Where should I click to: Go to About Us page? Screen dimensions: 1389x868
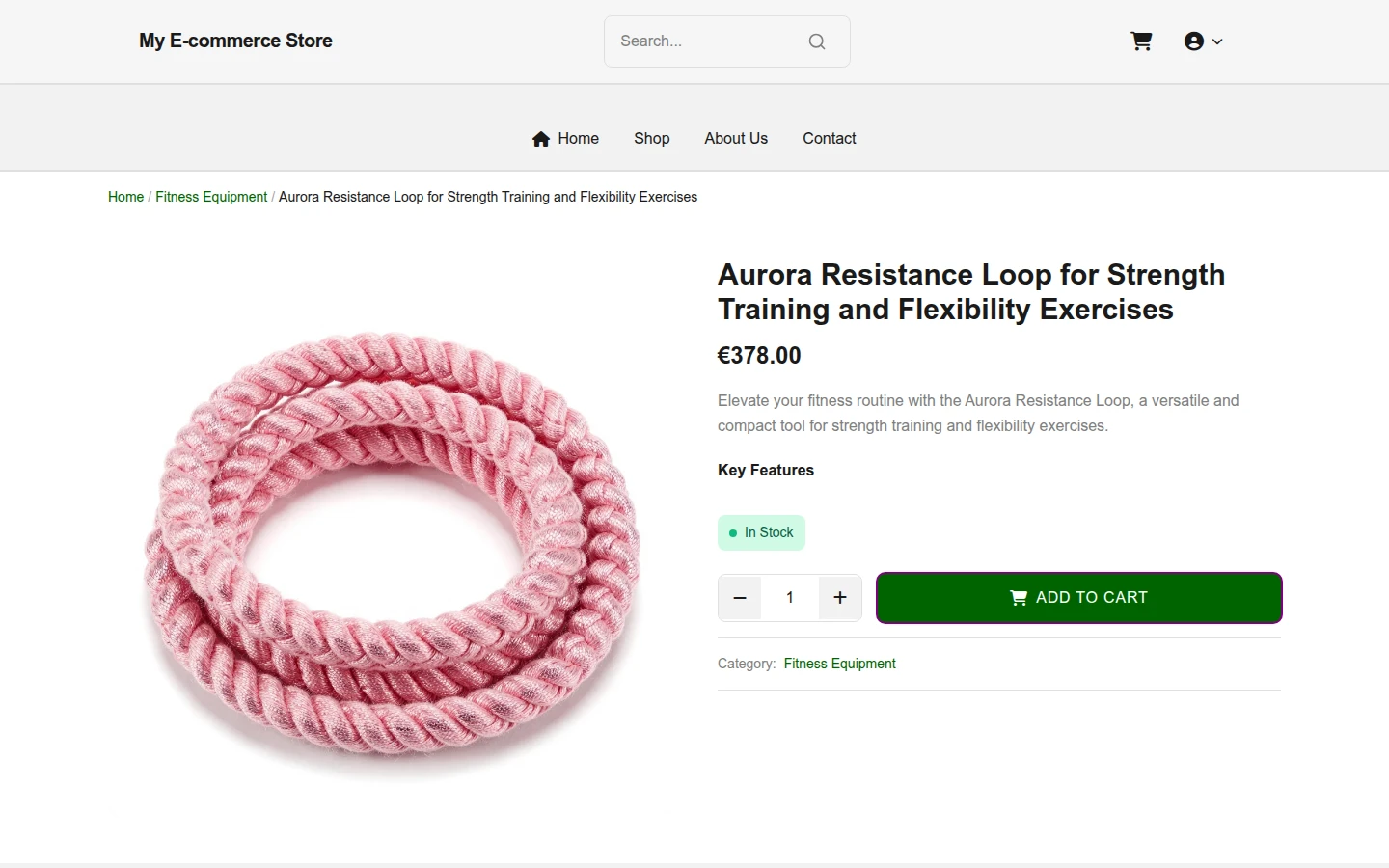(736, 139)
